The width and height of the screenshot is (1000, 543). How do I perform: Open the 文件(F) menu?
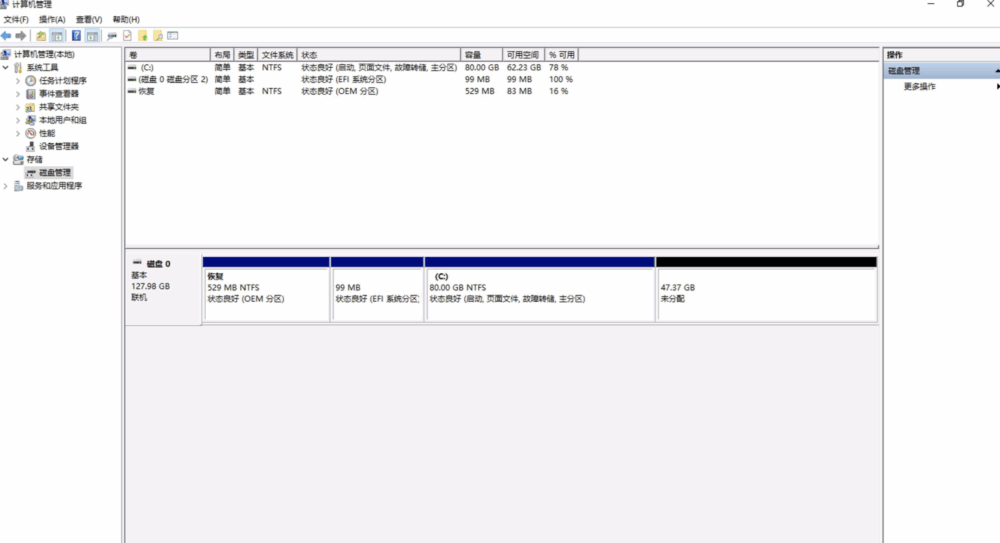[16, 20]
